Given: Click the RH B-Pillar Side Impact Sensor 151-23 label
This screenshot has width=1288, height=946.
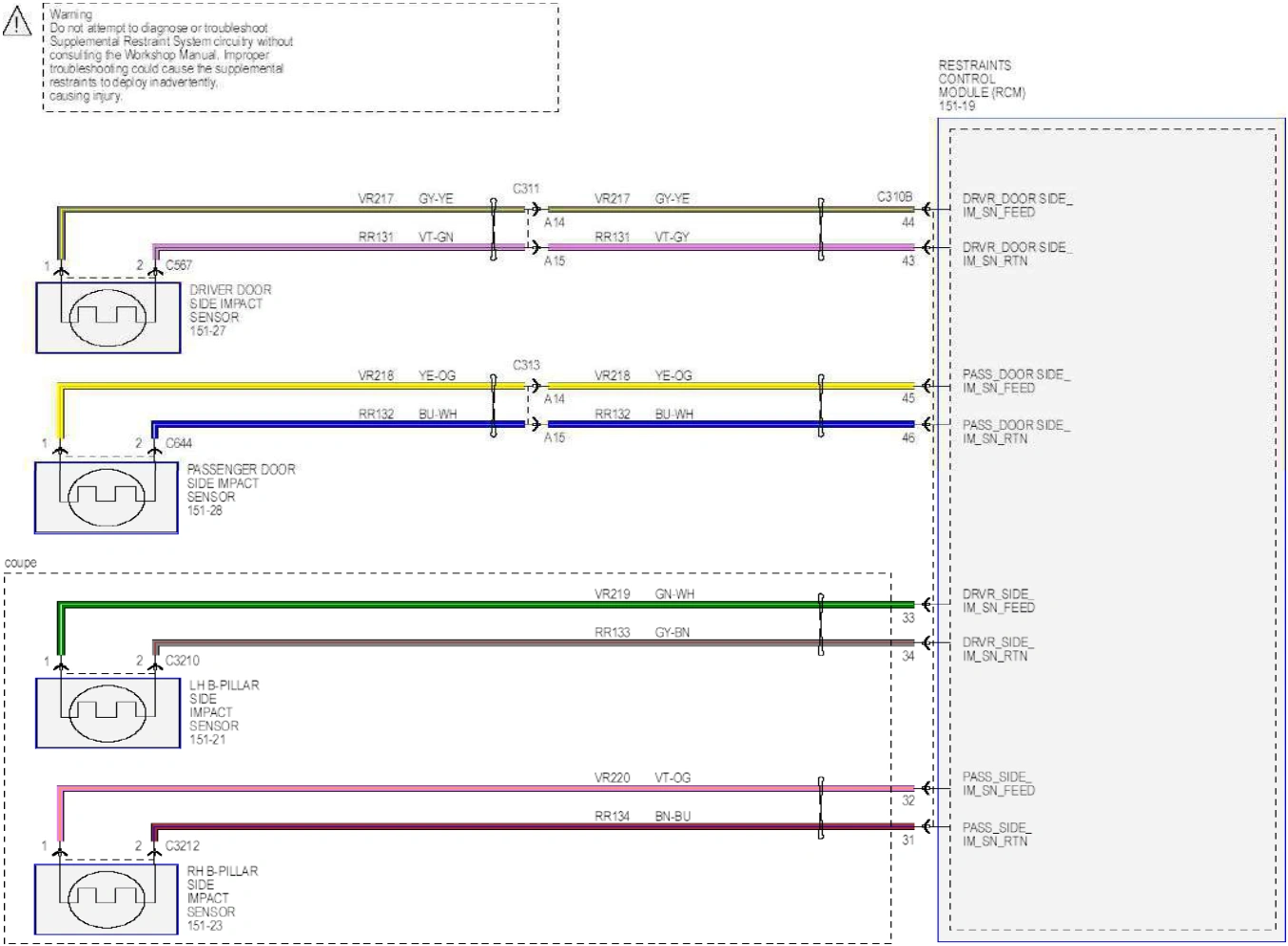Looking at the screenshot, I should pyautogui.click(x=222, y=898).
